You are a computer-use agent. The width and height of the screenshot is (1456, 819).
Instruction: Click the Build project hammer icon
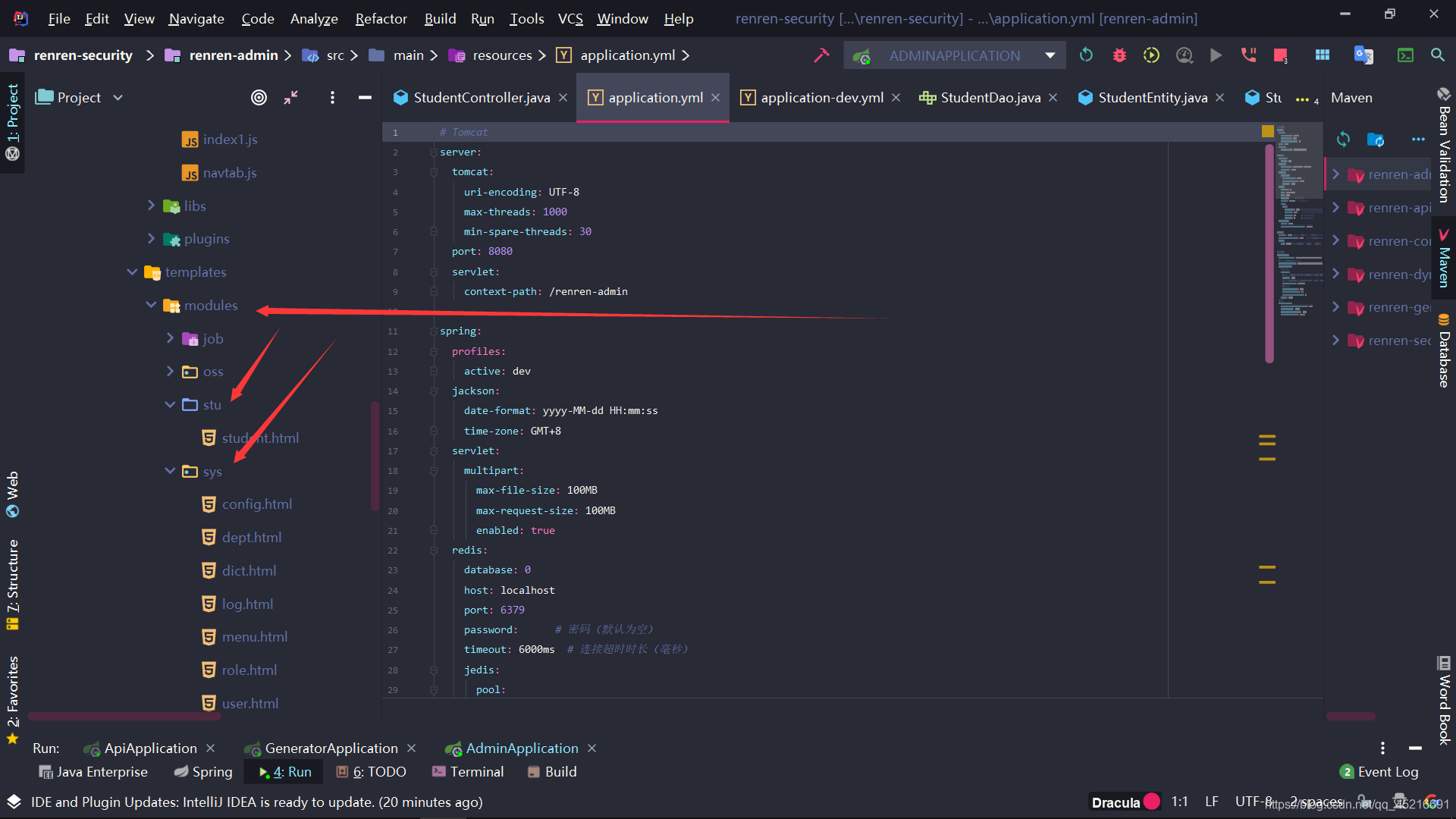821,55
